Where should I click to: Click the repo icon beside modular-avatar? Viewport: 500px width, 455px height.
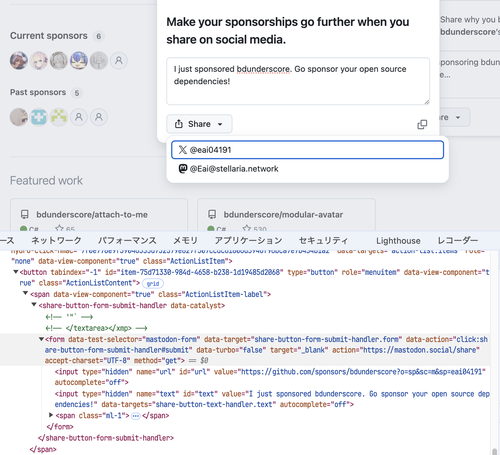click(x=212, y=214)
